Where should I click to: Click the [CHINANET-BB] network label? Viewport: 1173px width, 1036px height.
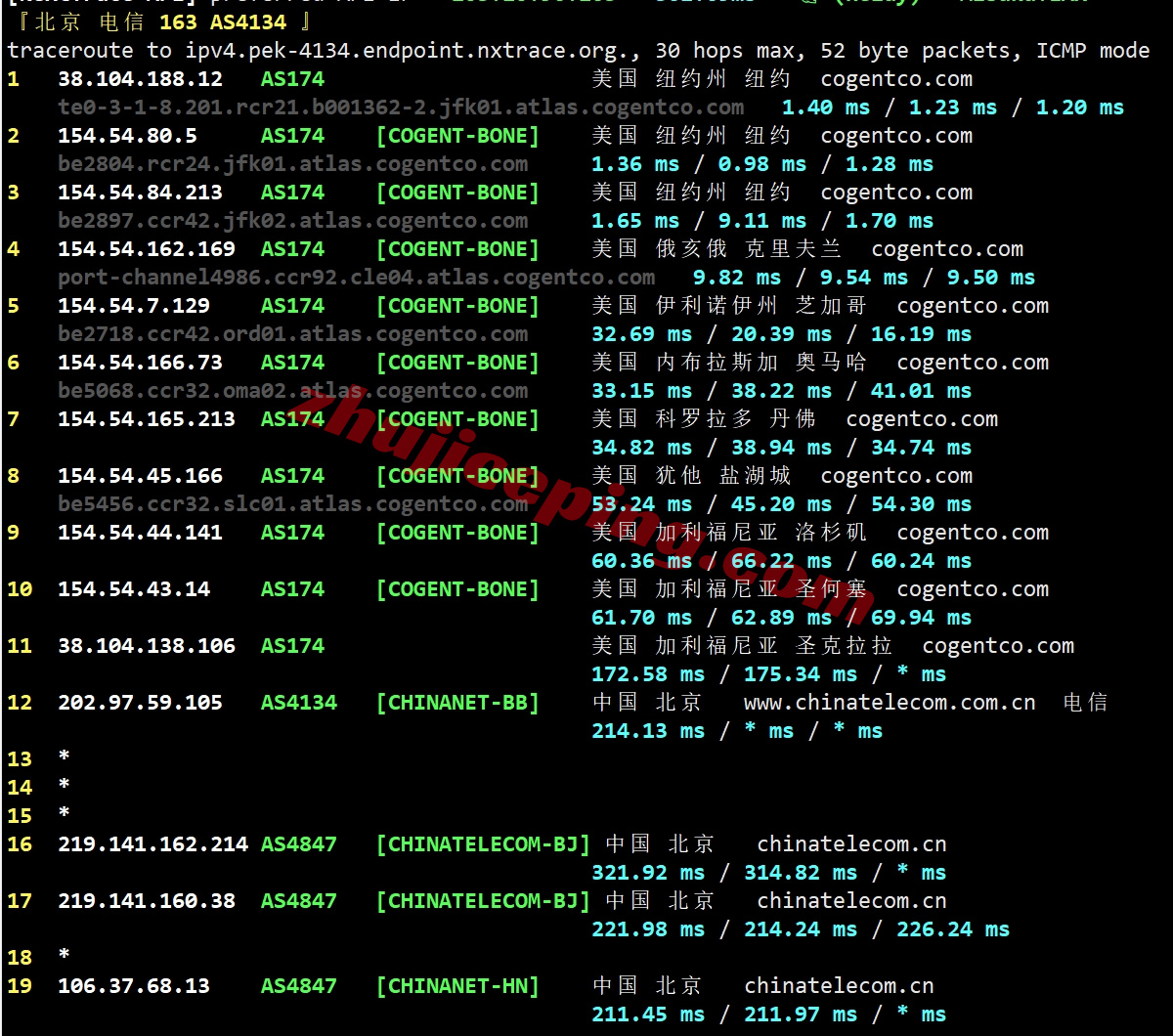pyautogui.click(x=457, y=703)
